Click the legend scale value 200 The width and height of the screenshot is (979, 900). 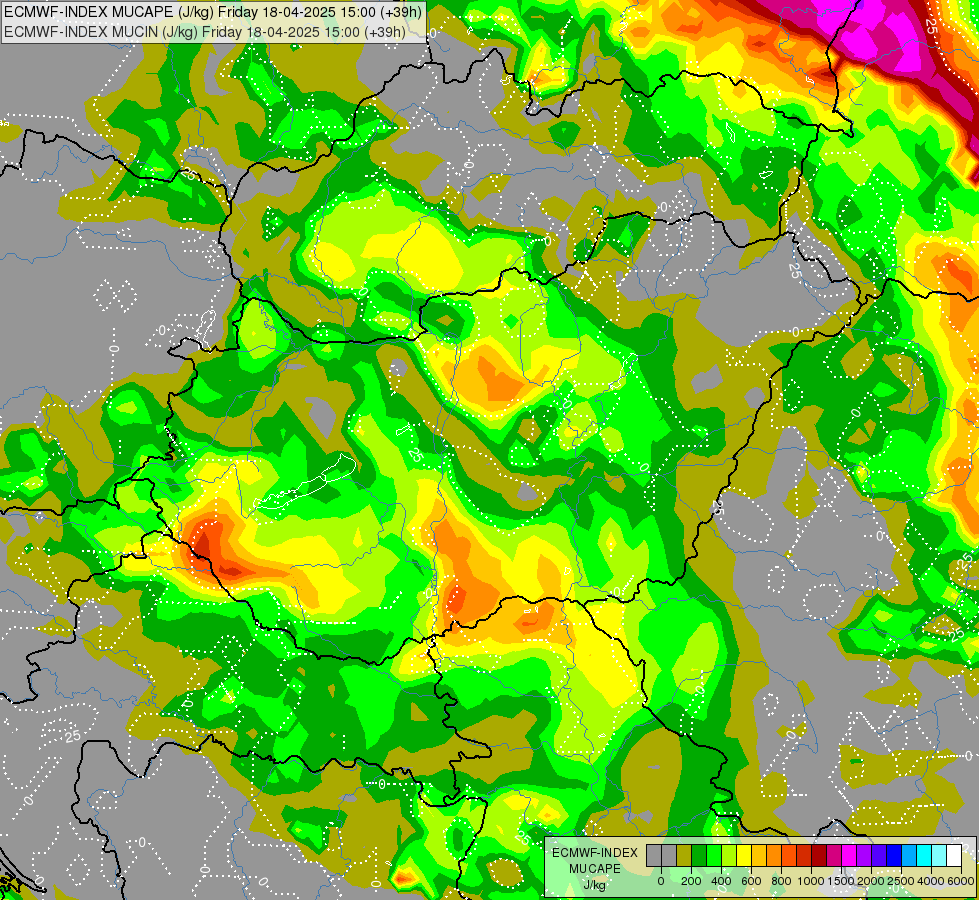tap(692, 881)
